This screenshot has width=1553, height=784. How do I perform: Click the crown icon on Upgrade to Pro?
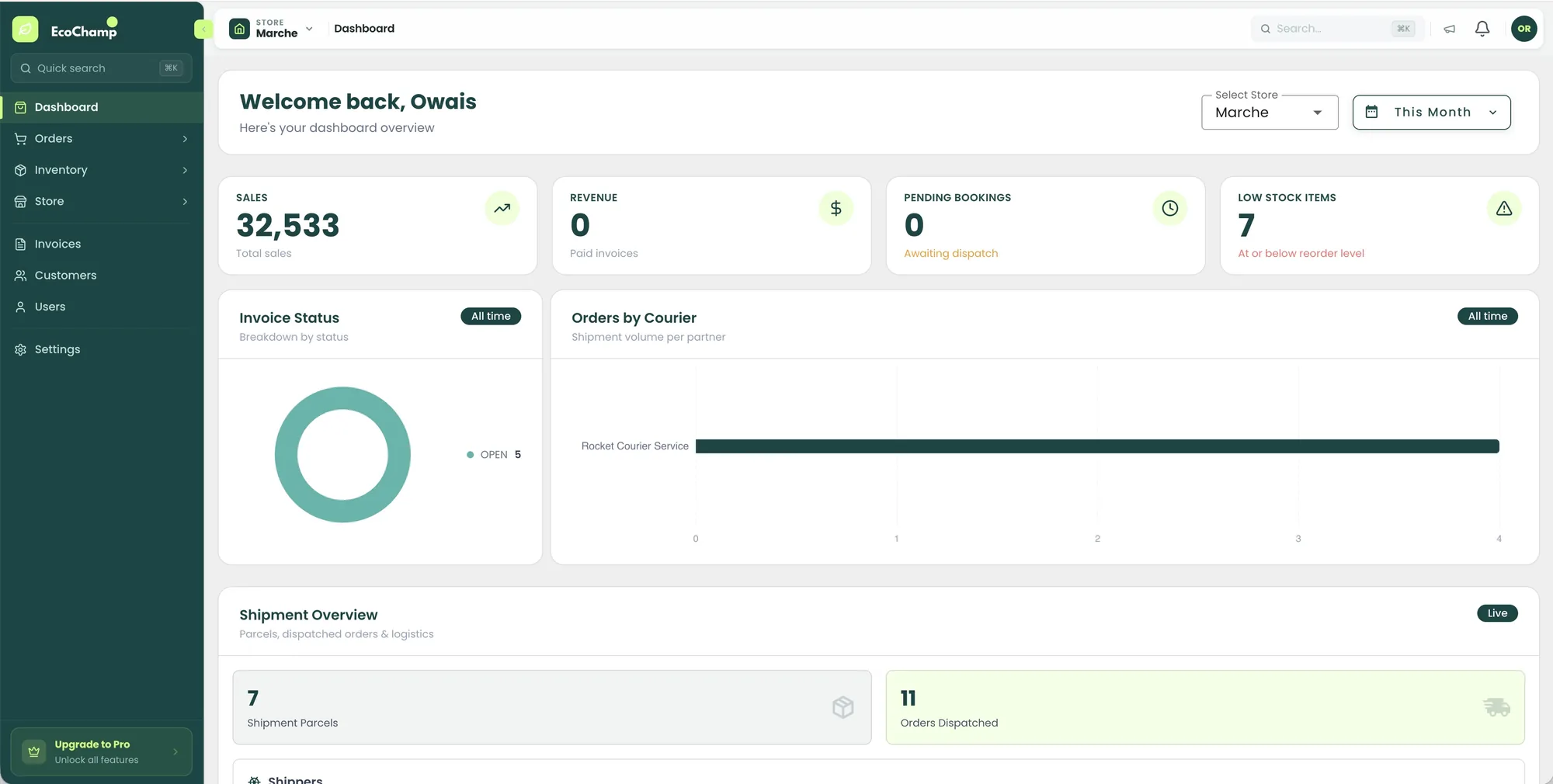pos(33,751)
